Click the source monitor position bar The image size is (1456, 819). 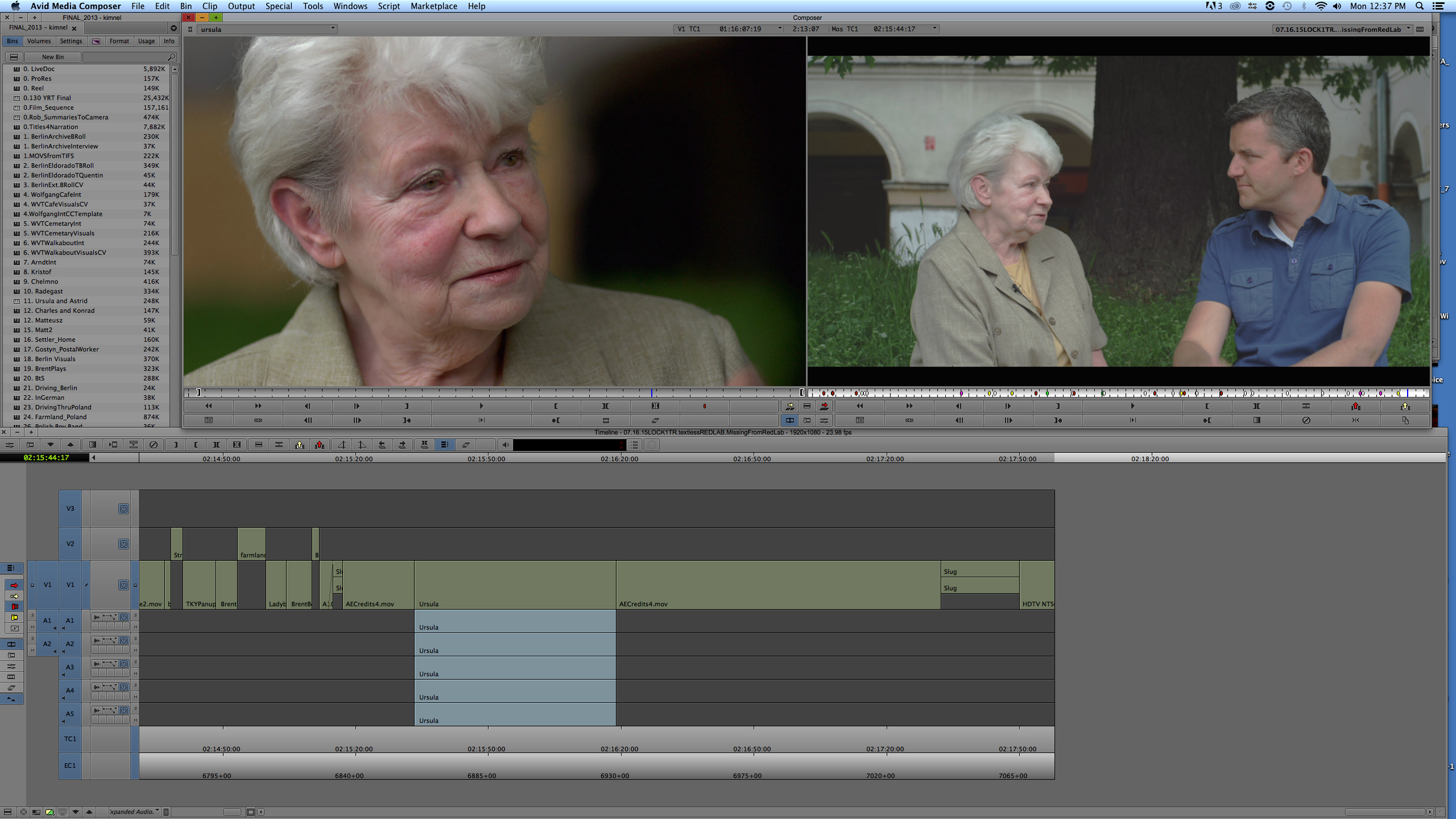[x=495, y=393]
